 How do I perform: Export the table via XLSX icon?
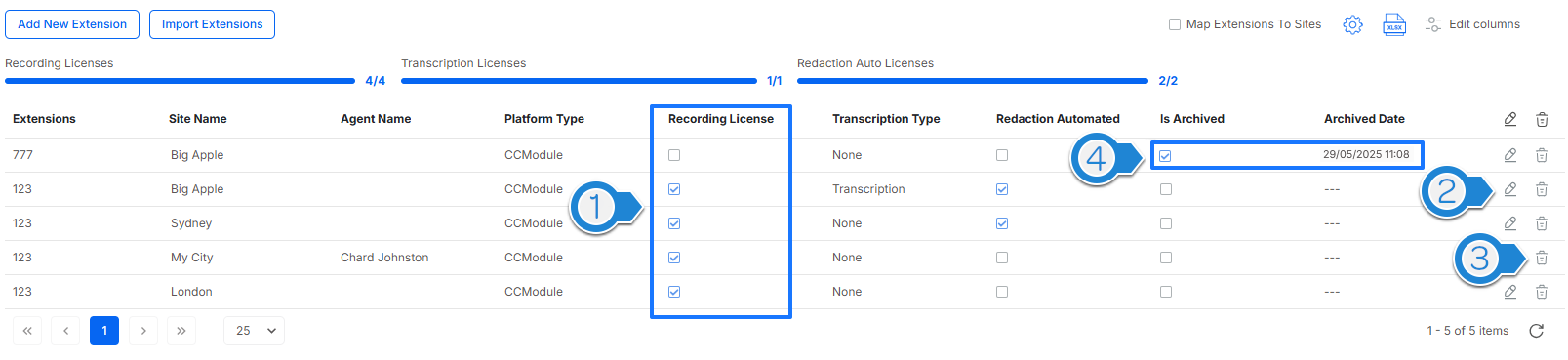tap(1394, 24)
